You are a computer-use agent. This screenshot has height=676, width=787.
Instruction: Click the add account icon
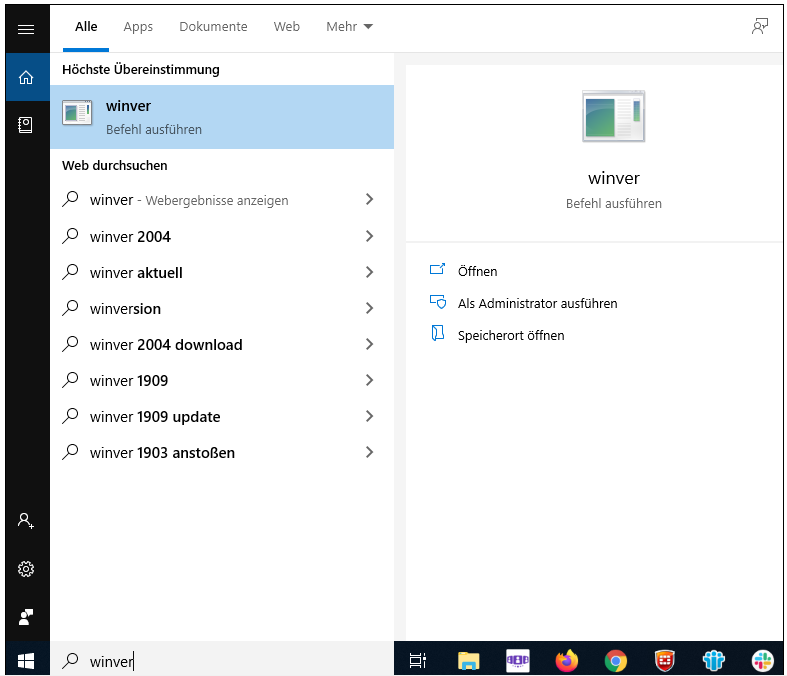point(26,521)
